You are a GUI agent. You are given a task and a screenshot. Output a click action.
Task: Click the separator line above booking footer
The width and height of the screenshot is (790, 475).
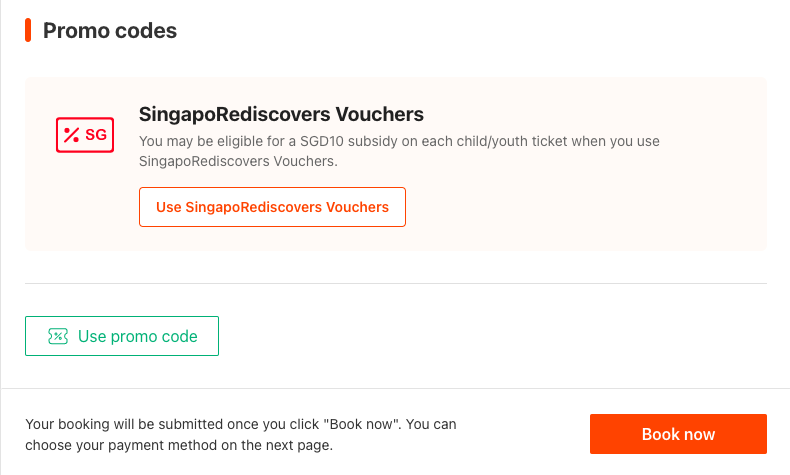pyautogui.click(x=396, y=388)
